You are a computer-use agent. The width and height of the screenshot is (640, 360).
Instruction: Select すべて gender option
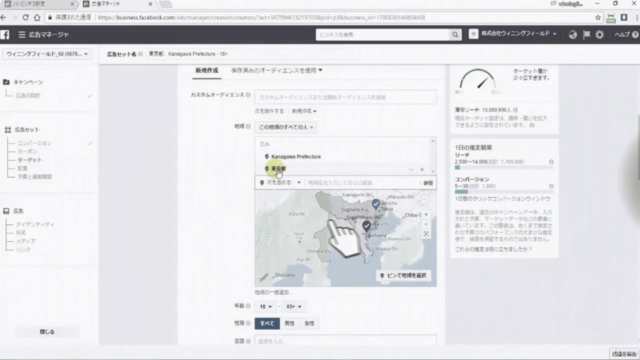click(x=267, y=323)
